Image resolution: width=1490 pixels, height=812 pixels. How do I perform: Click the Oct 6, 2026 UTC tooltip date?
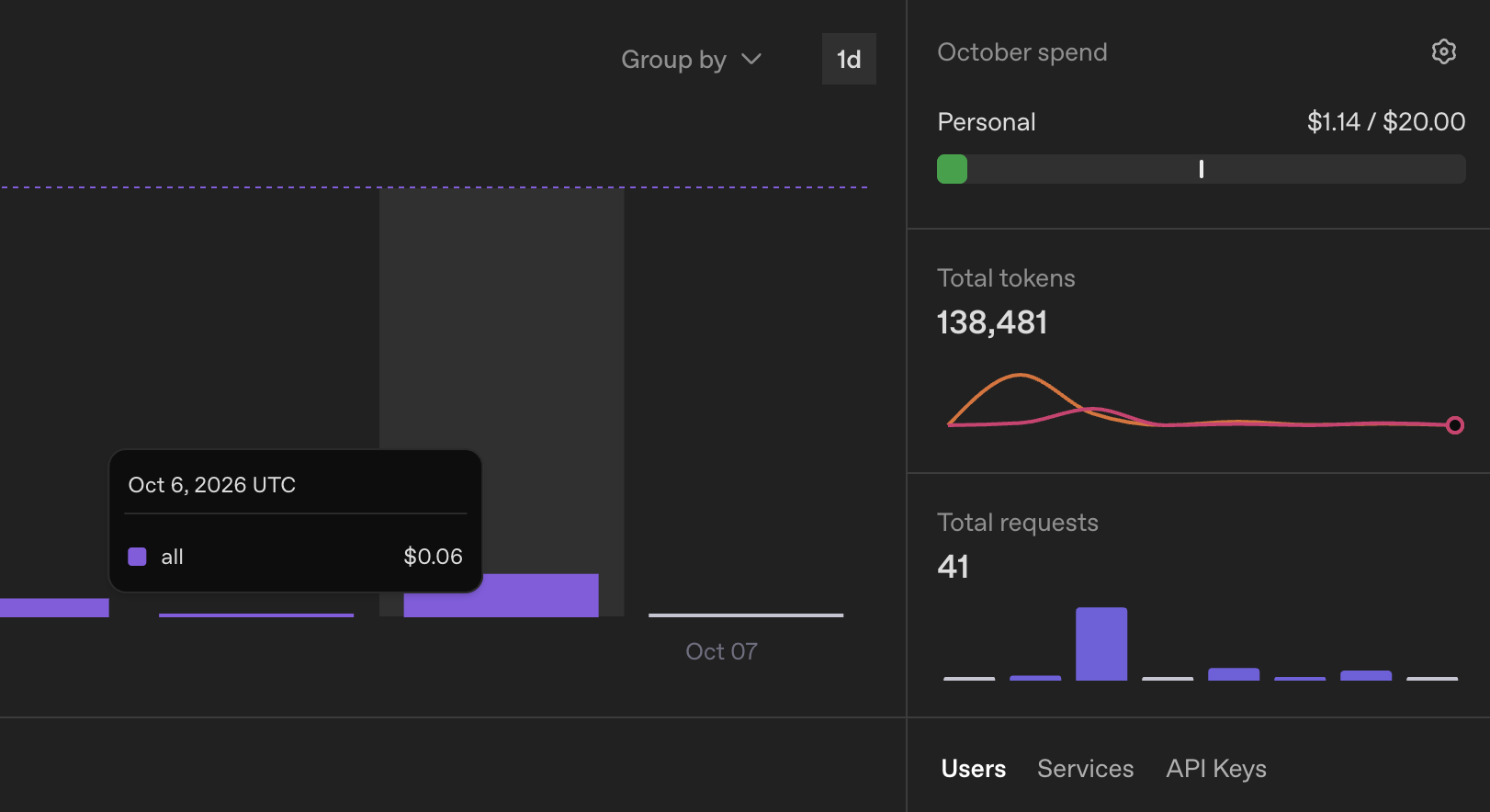pos(212,485)
